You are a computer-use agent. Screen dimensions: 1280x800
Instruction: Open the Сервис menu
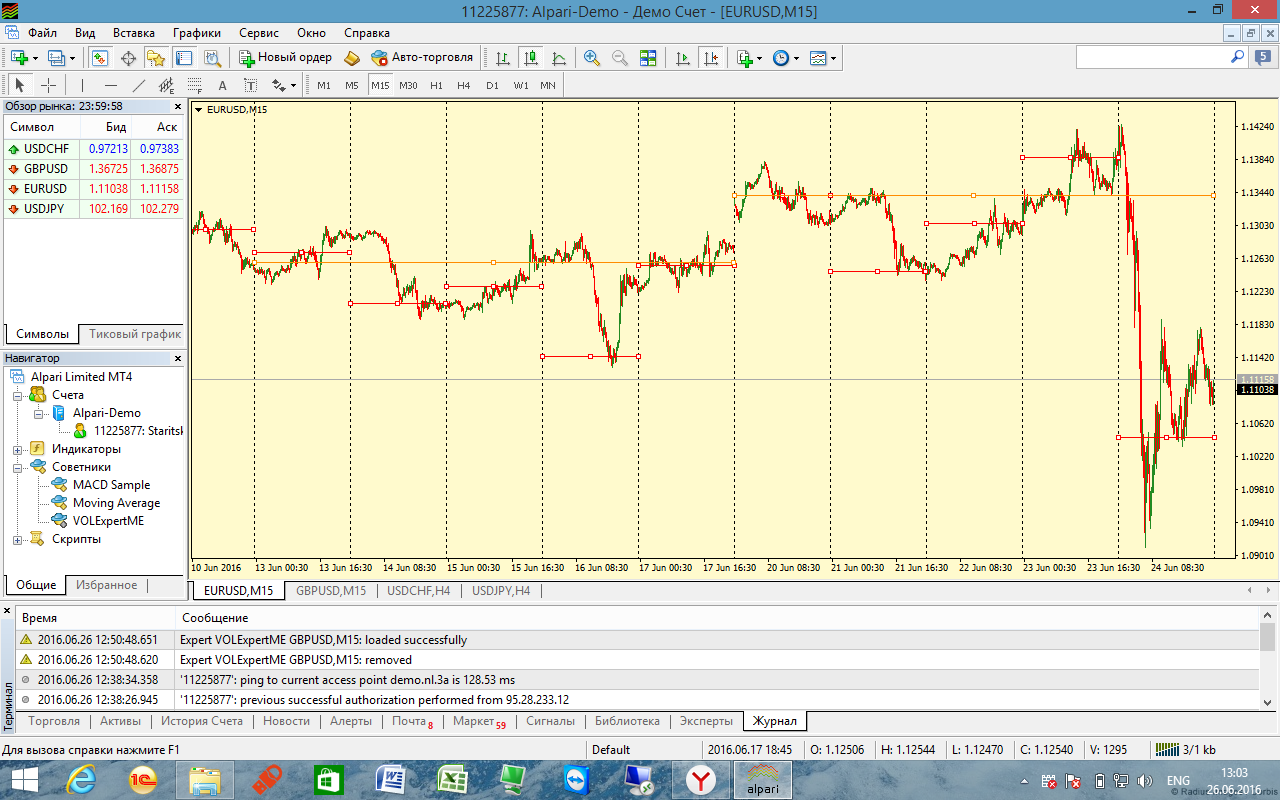tap(259, 33)
